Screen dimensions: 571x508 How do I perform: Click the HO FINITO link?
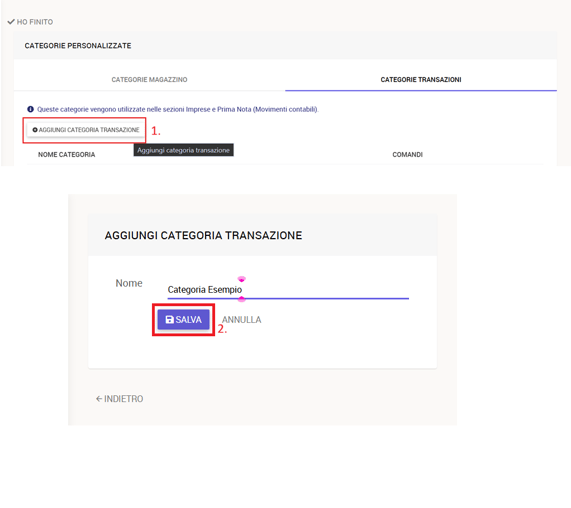pyautogui.click(x=30, y=22)
